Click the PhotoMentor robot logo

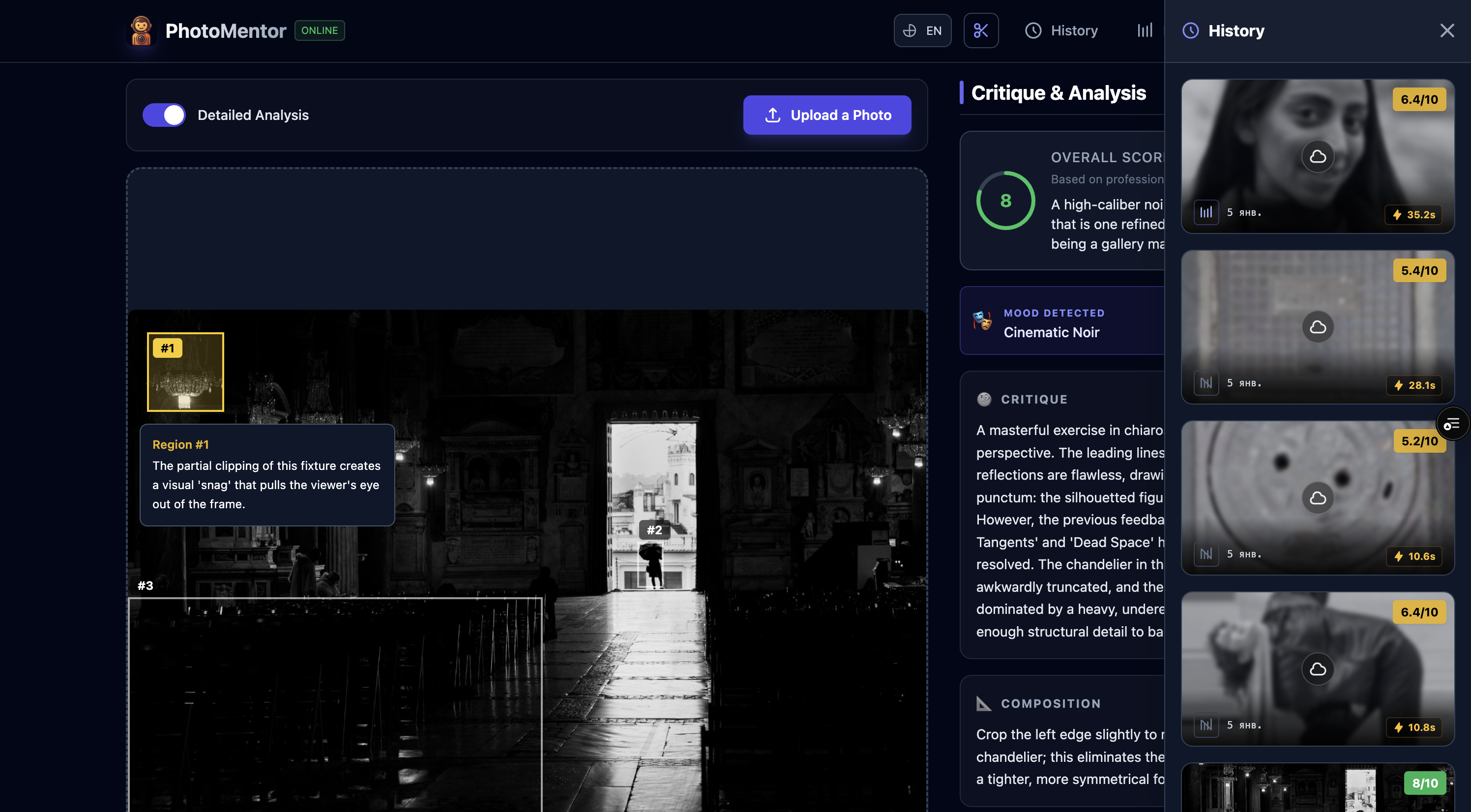click(x=141, y=30)
